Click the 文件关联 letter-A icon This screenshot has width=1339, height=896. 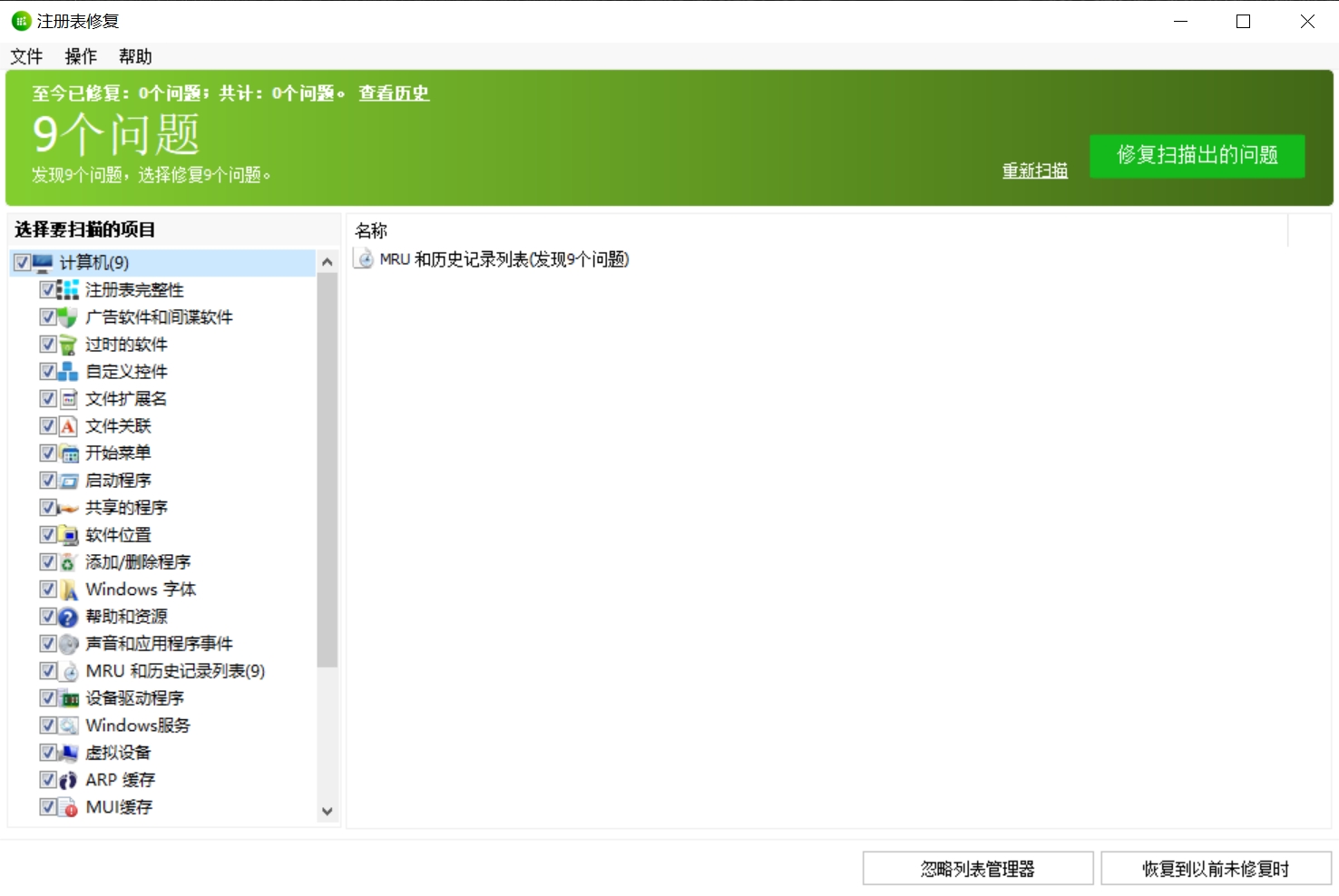[x=68, y=425]
